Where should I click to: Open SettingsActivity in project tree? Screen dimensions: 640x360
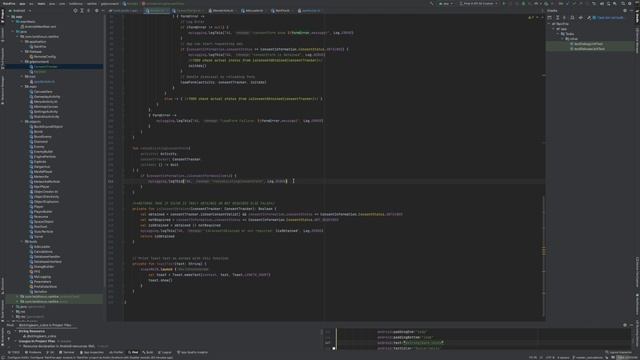(44, 111)
